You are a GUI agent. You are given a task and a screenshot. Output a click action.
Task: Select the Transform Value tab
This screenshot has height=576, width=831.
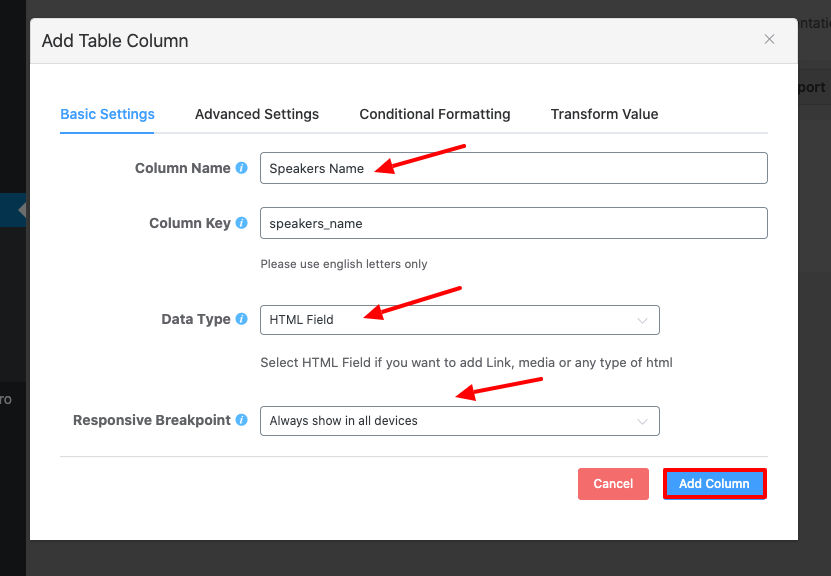[x=604, y=114]
